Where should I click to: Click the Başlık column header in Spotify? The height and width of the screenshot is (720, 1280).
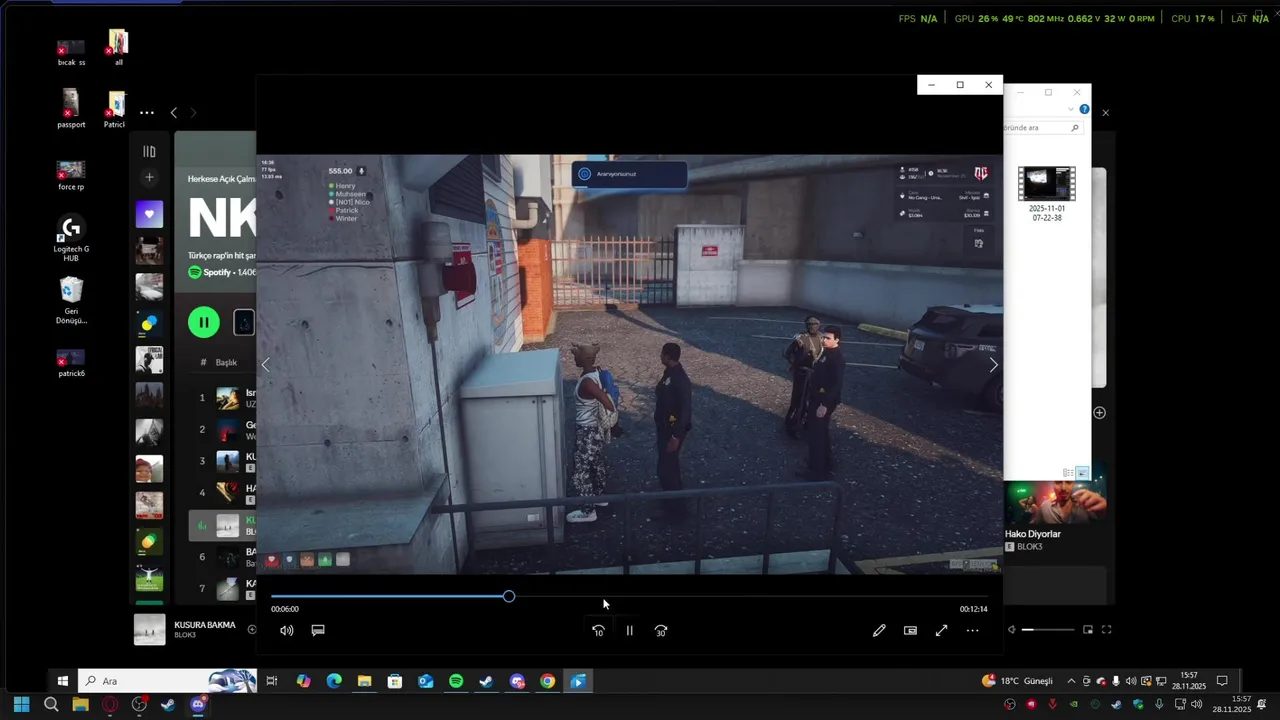[226, 362]
